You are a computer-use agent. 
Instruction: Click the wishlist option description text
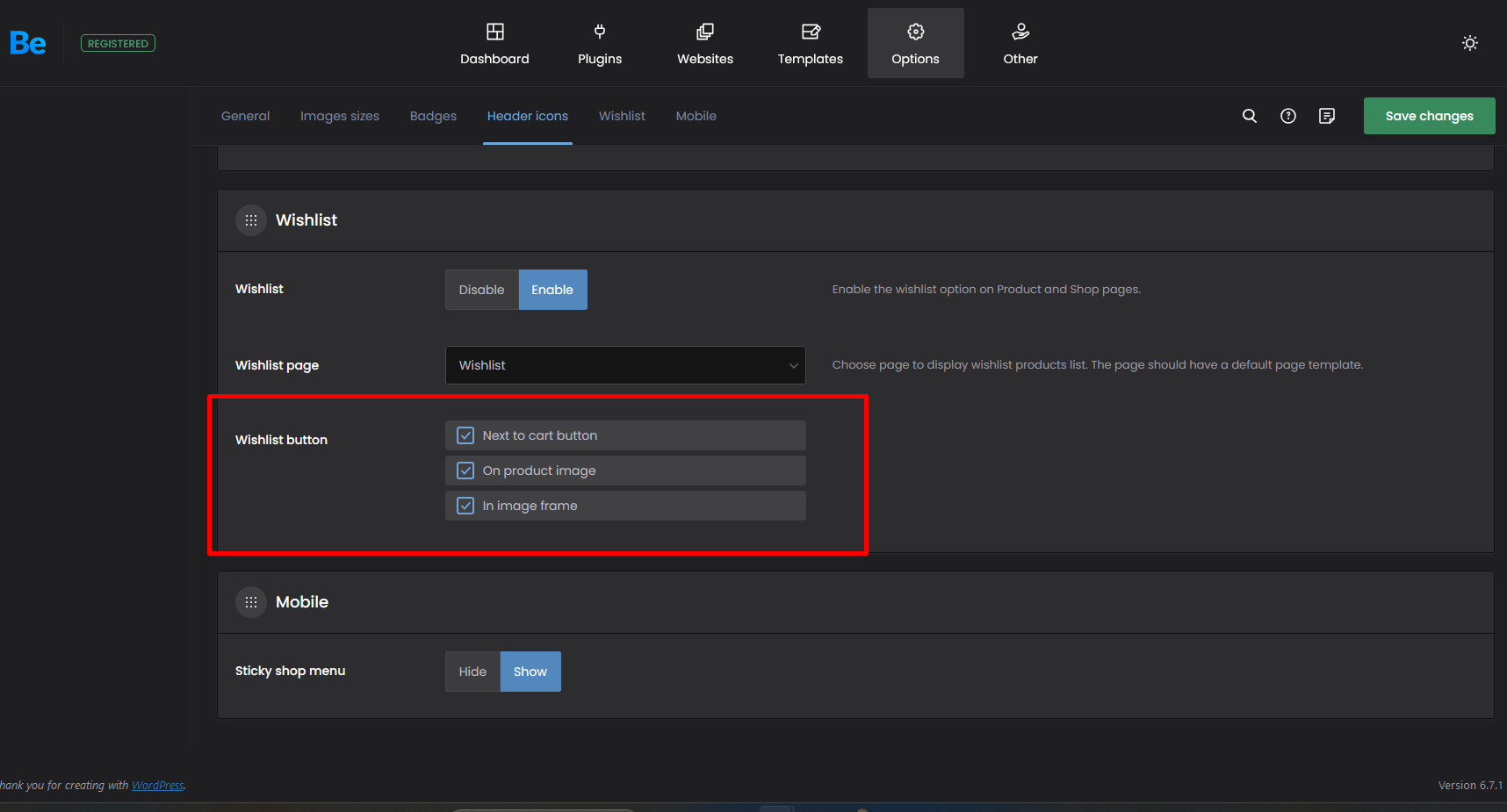(986, 289)
